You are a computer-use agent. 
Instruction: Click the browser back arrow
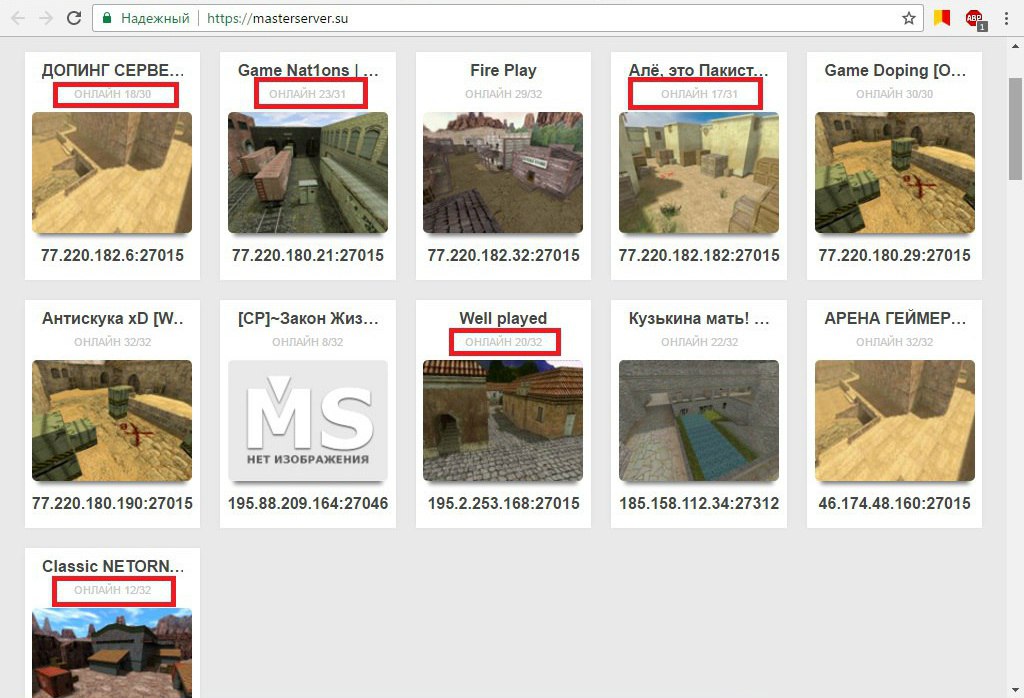[18, 18]
